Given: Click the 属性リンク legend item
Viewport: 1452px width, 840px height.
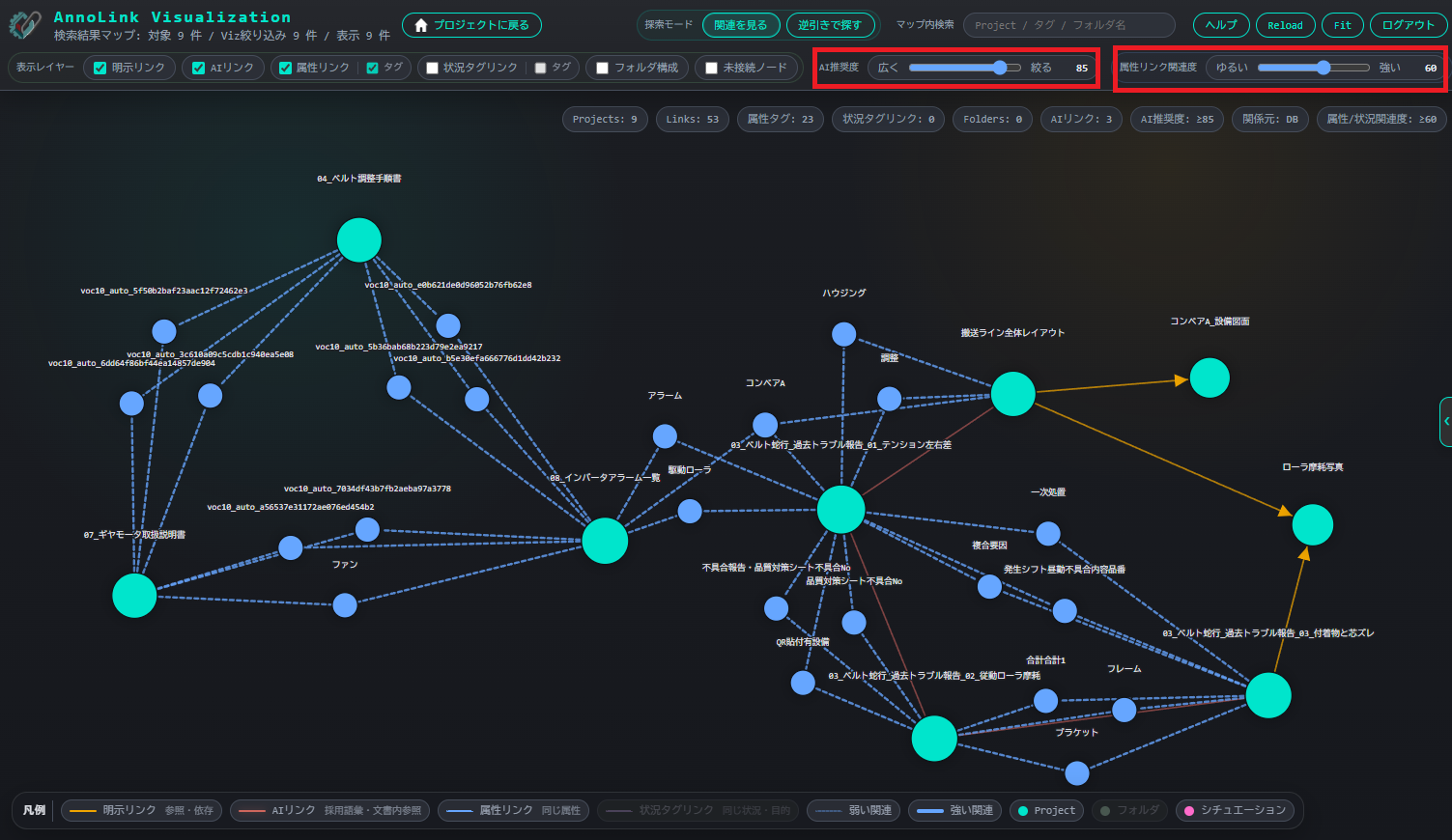Looking at the screenshot, I should pyautogui.click(x=514, y=810).
